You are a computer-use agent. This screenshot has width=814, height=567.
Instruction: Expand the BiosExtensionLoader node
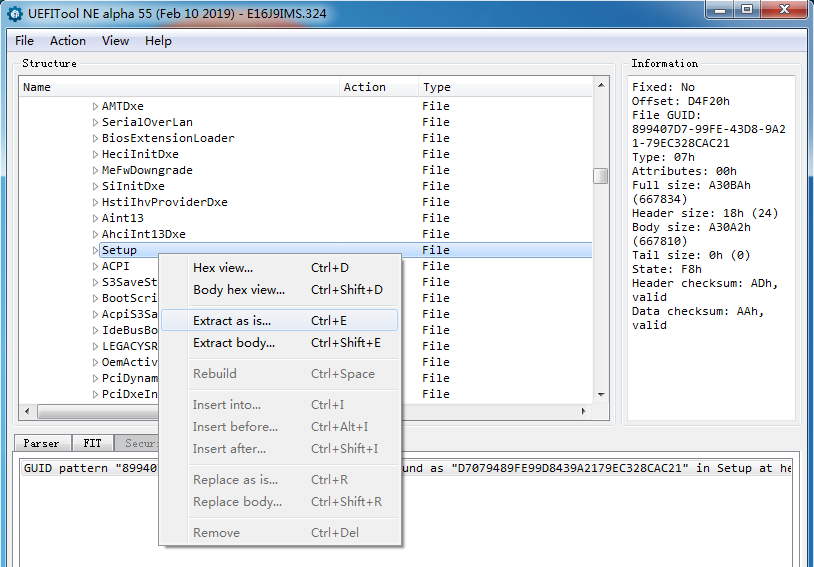pos(95,139)
